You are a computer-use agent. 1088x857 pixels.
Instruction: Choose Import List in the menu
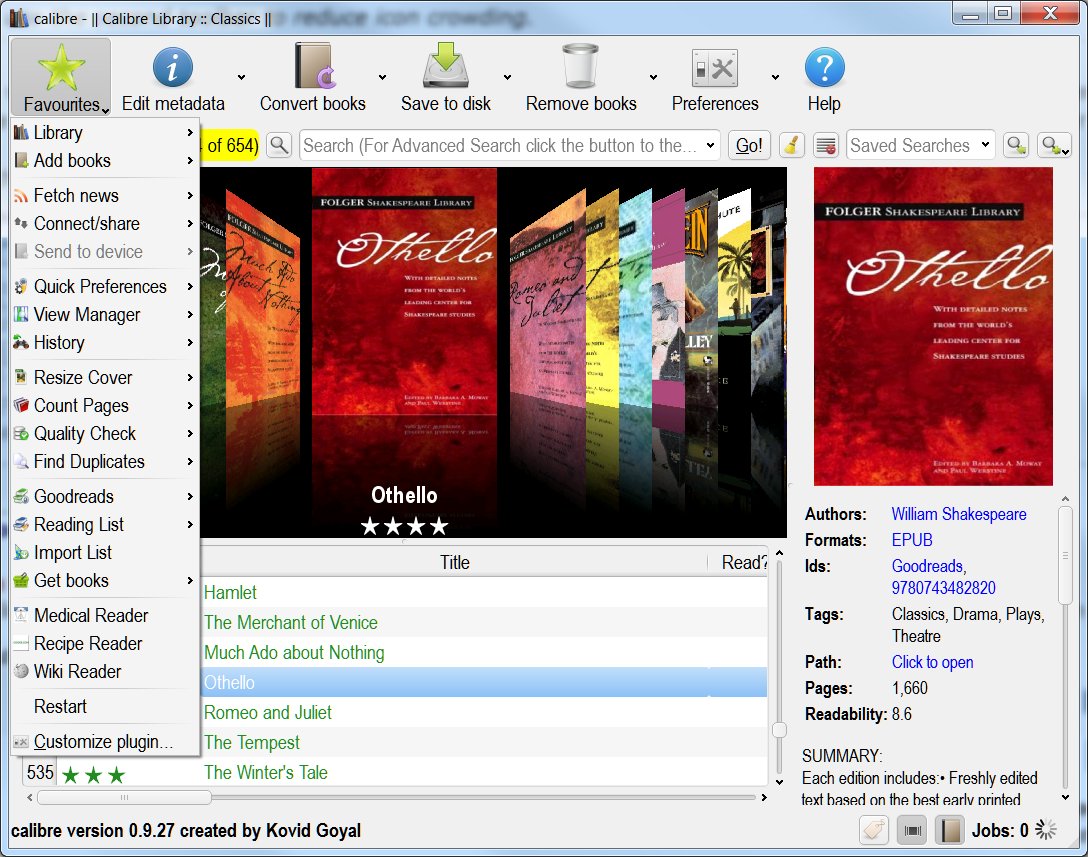pos(105,552)
